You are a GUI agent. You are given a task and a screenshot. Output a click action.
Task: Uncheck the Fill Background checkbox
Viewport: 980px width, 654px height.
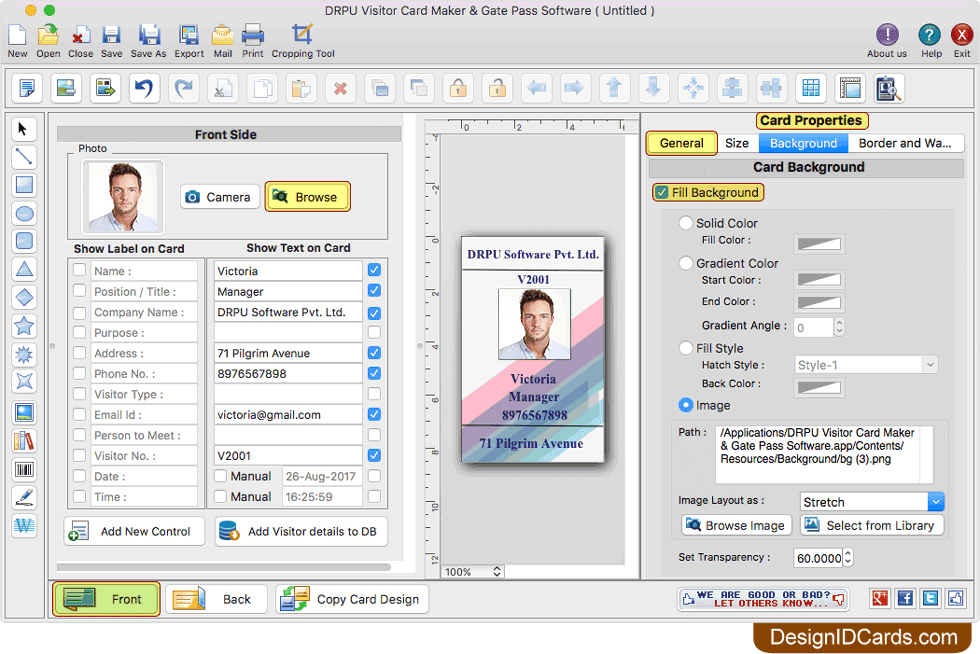(x=661, y=193)
